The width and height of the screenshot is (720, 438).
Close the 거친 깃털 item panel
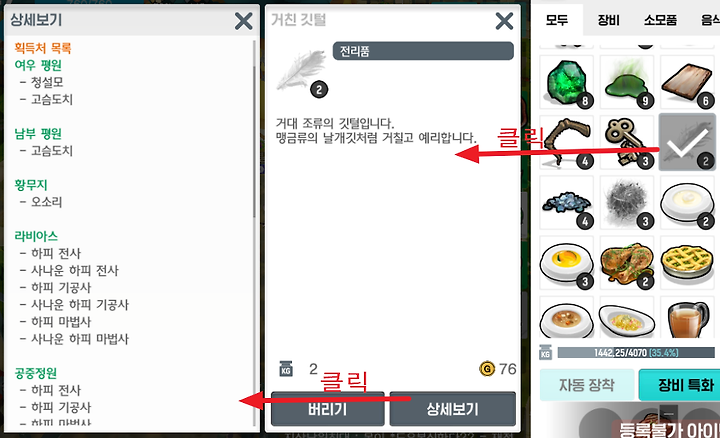coord(504,21)
